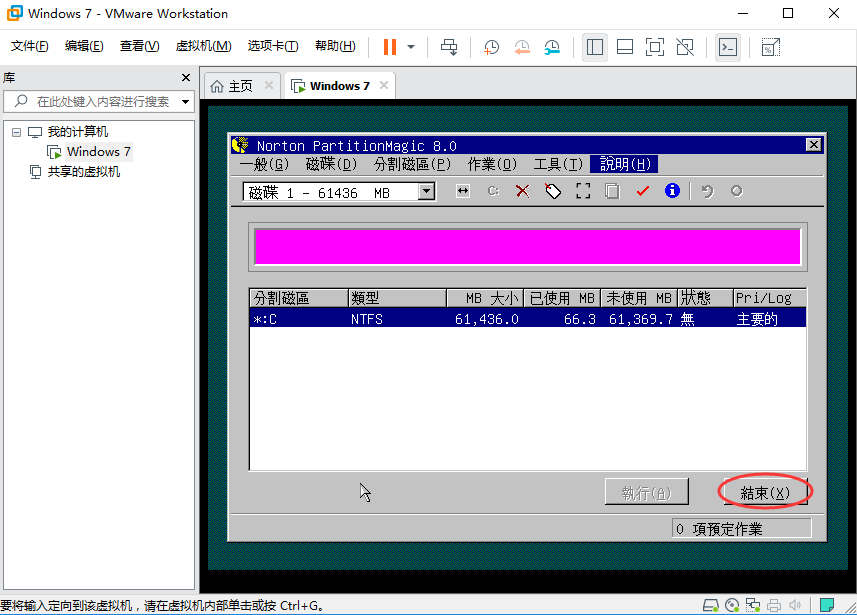This screenshot has height=615, width=857.
Task: Open the 选项卡(T) menu
Action: 273,46
